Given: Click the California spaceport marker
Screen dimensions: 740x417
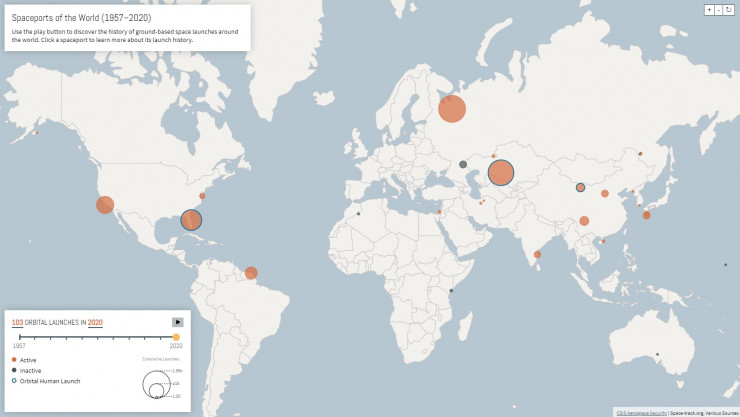Looking at the screenshot, I should (105, 205).
